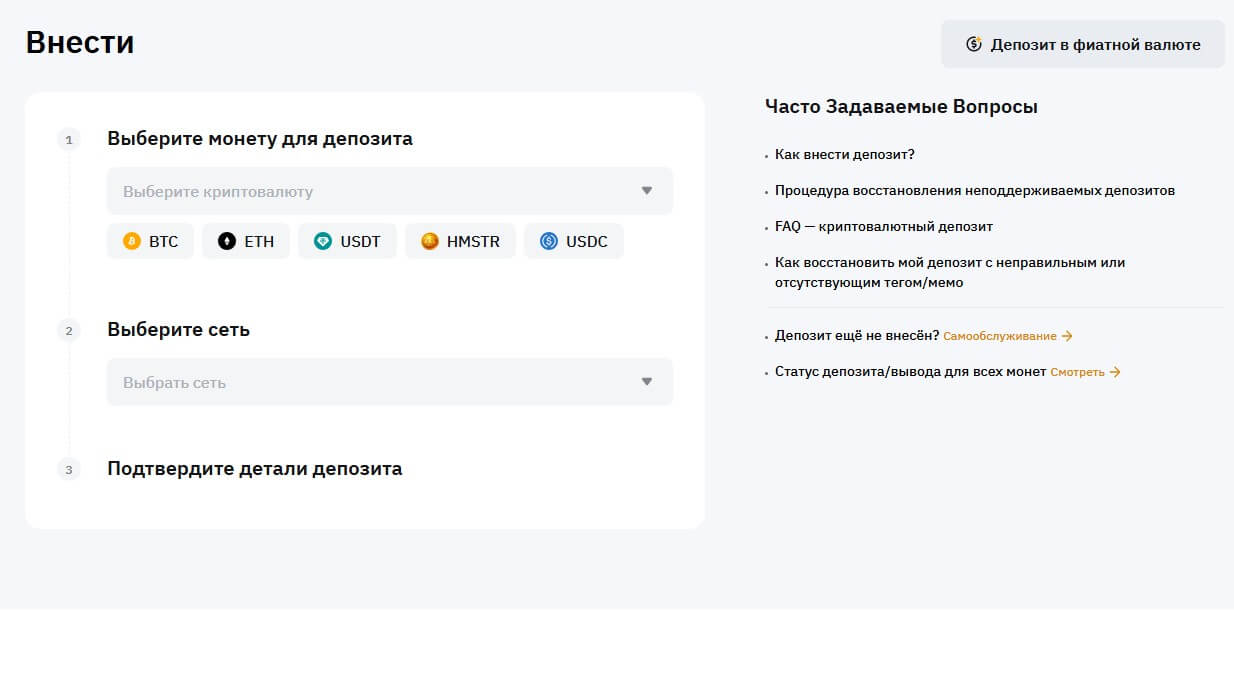
Task: Click the USDC coin icon
Action: [549, 241]
